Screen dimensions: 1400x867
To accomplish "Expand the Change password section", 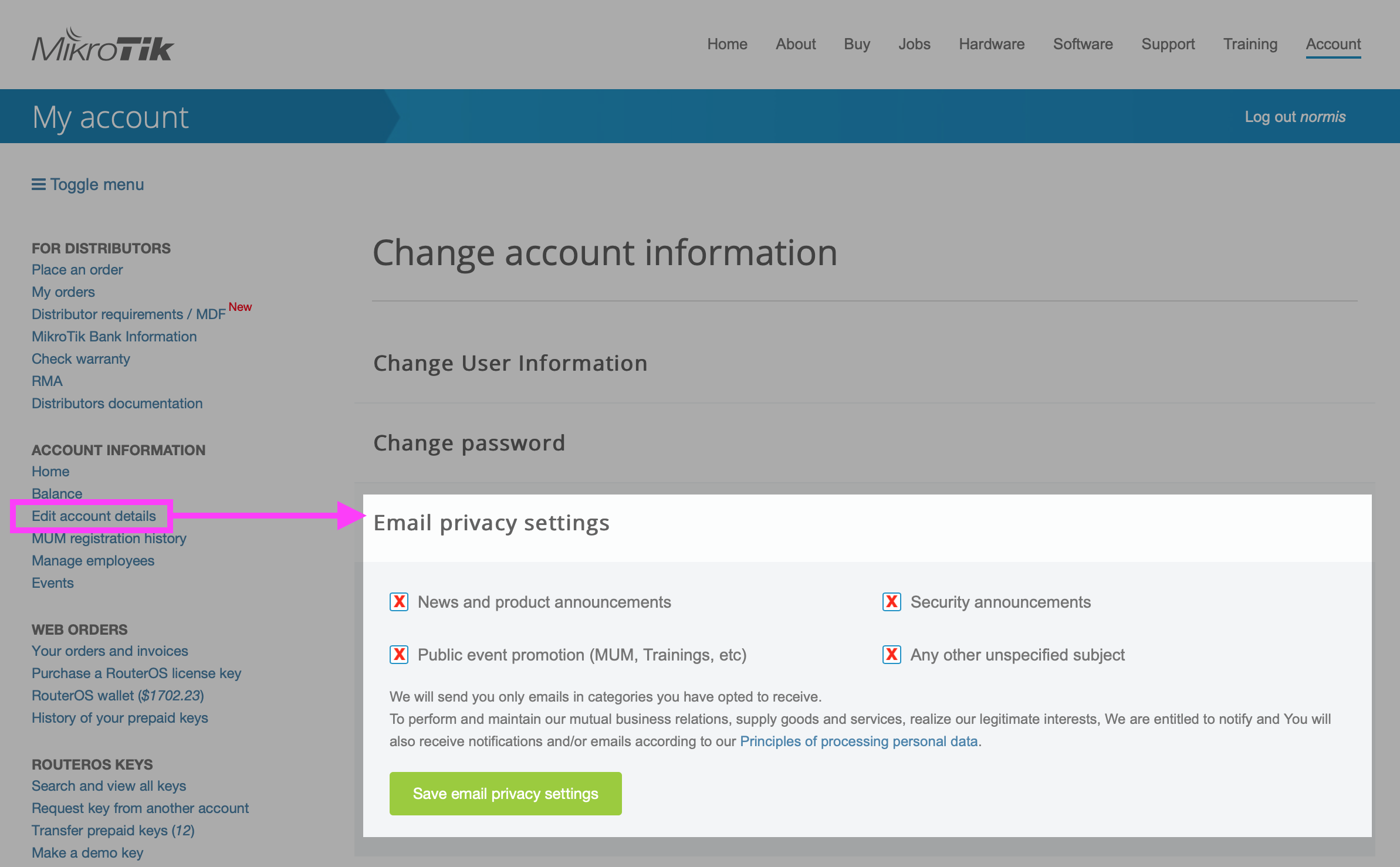I will click(469, 443).
